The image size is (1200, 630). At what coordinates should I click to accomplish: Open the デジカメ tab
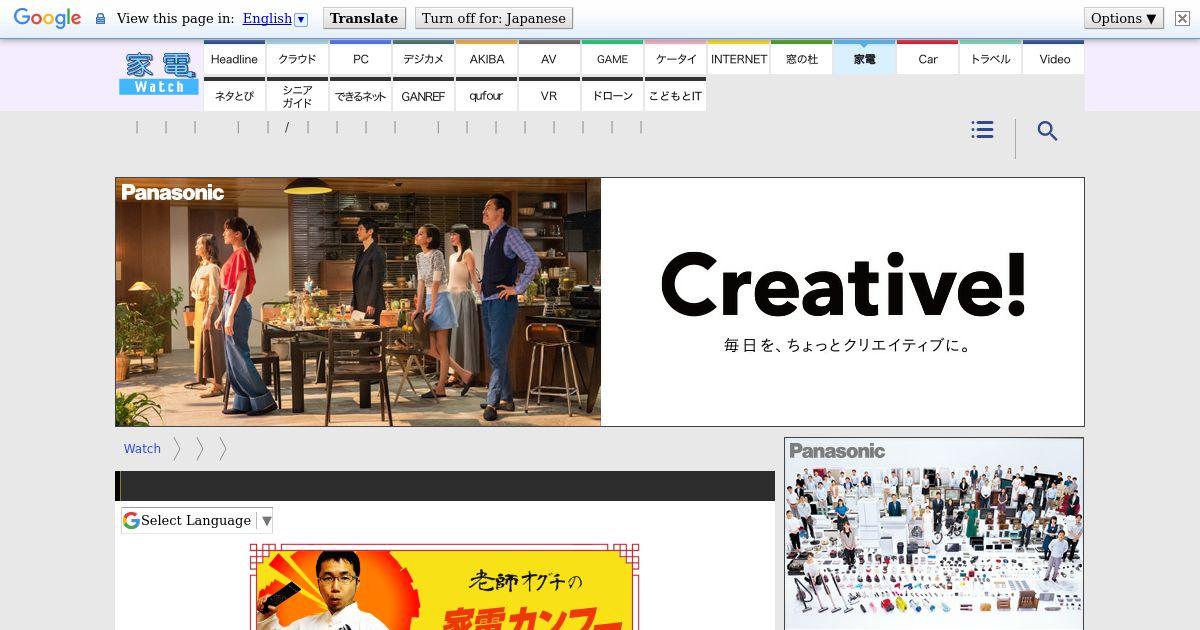(x=423, y=58)
